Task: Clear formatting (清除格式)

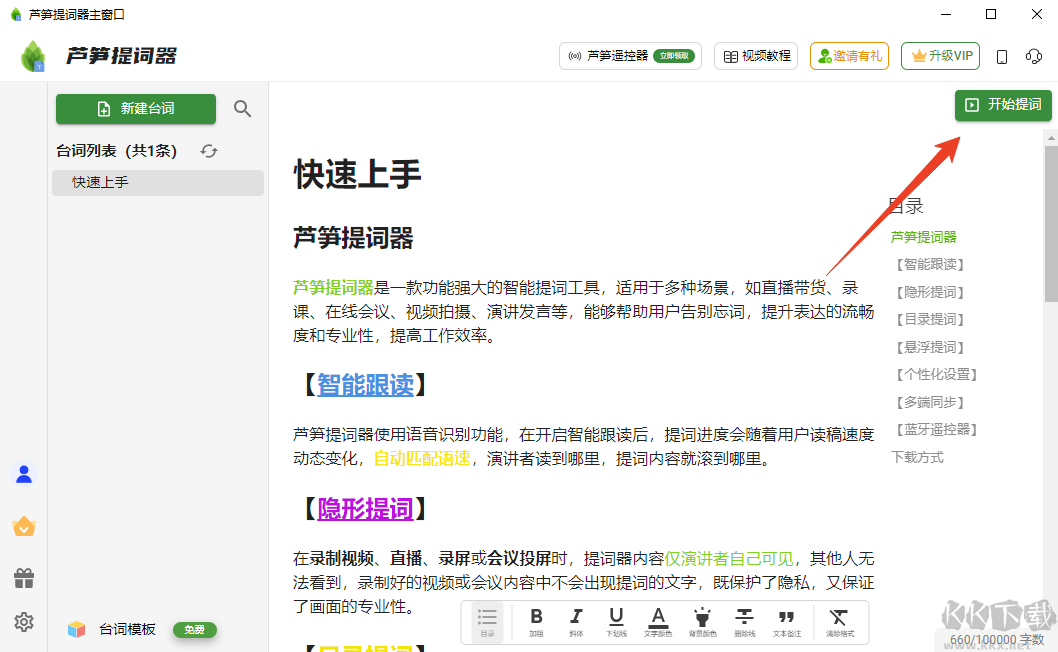Action: 839,622
